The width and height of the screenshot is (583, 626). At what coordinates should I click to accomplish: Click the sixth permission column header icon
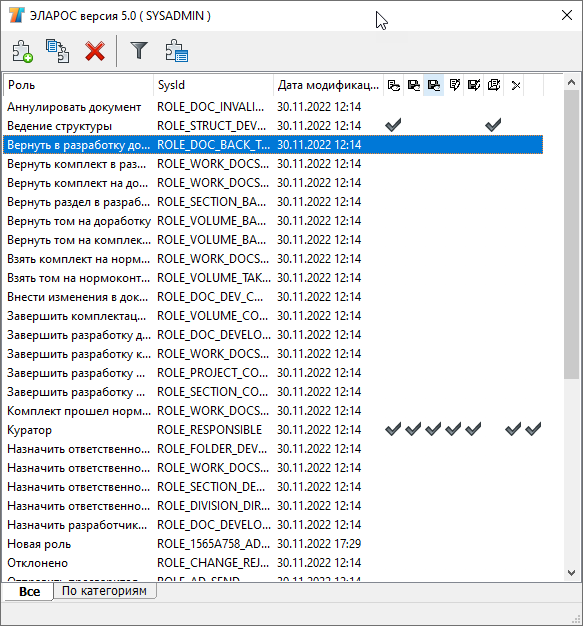click(x=494, y=85)
